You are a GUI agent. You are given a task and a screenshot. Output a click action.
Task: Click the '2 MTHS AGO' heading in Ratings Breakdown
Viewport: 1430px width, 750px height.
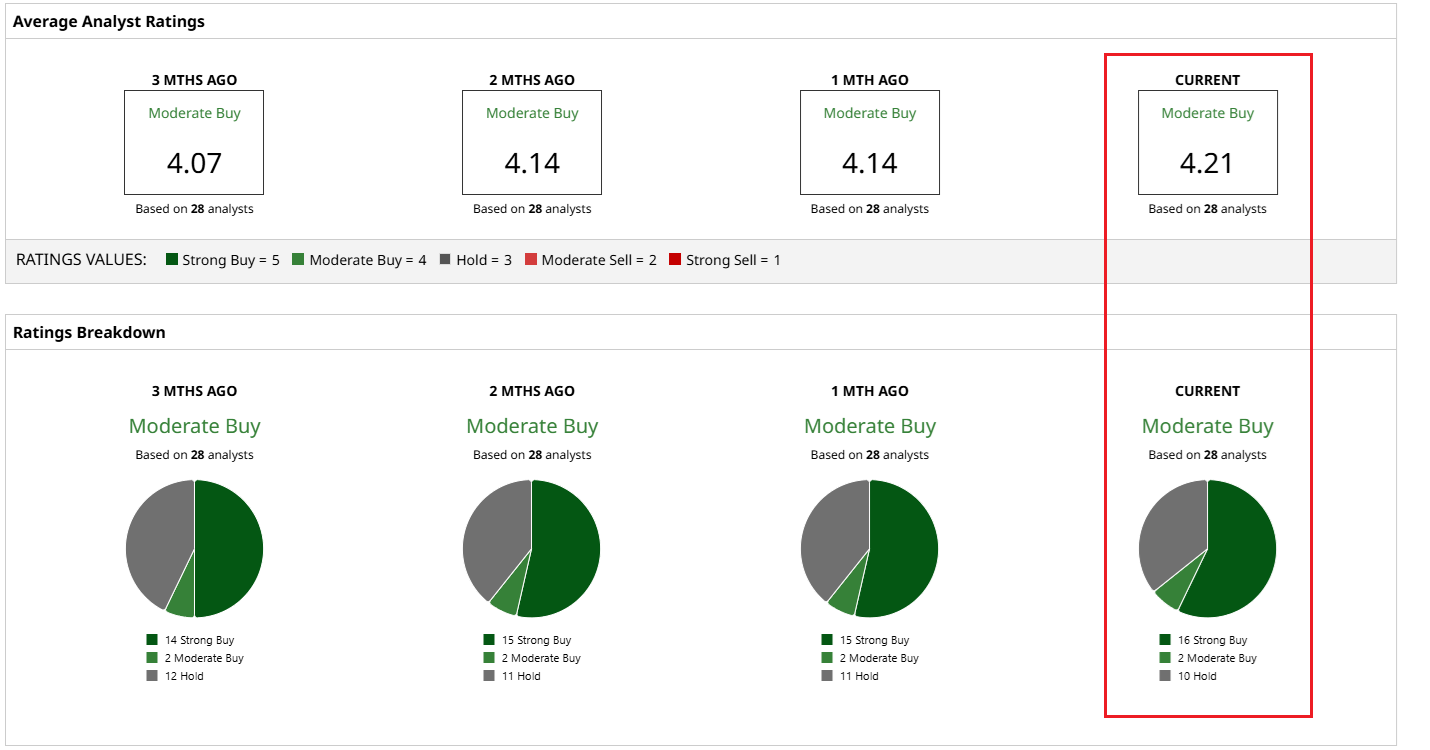point(532,391)
